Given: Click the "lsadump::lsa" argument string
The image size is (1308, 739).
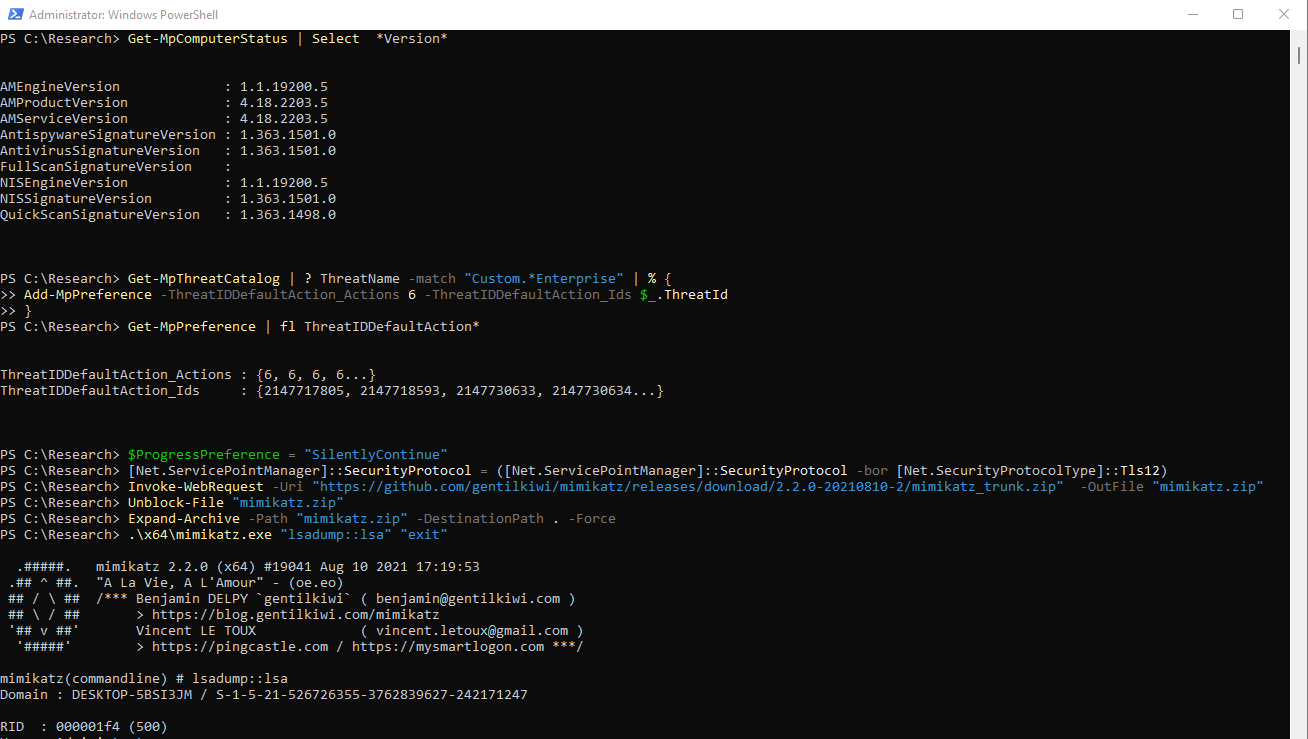Looking at the screenshot, I should coord(336,535).
